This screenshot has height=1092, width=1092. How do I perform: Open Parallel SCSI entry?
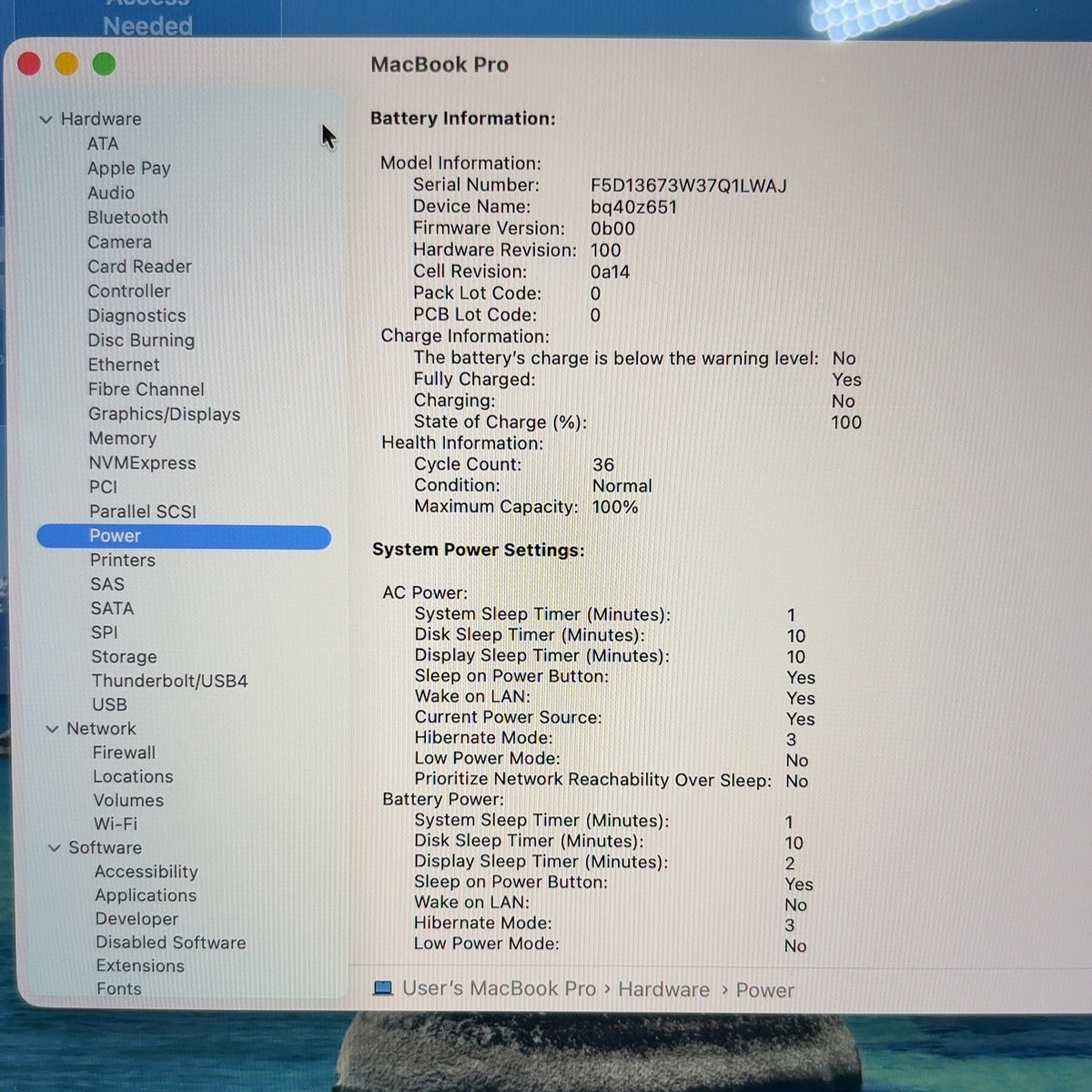(x=143, y=511)
